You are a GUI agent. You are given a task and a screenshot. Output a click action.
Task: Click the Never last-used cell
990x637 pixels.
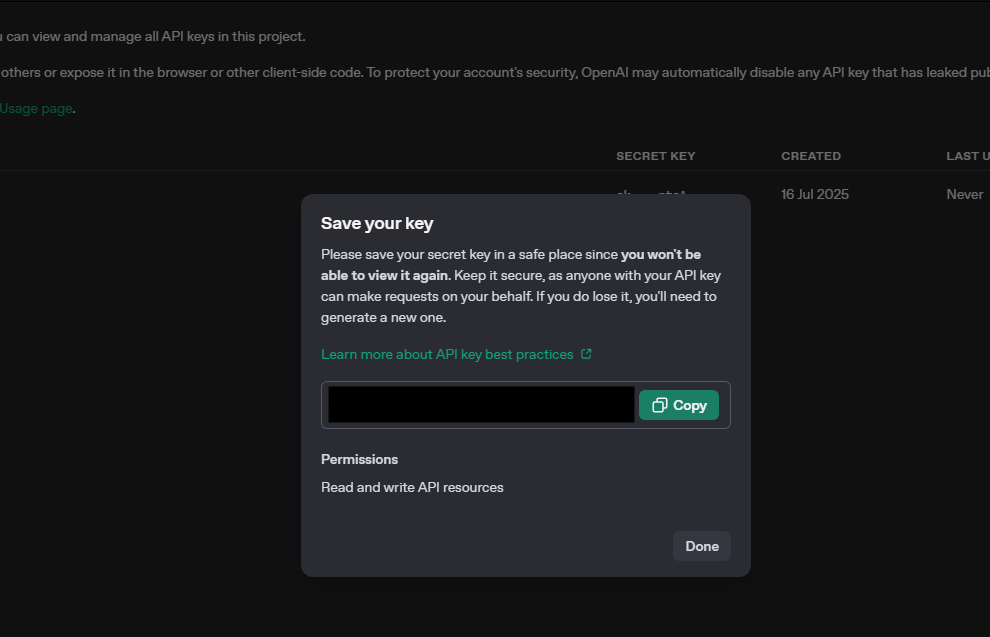point(965,194)
